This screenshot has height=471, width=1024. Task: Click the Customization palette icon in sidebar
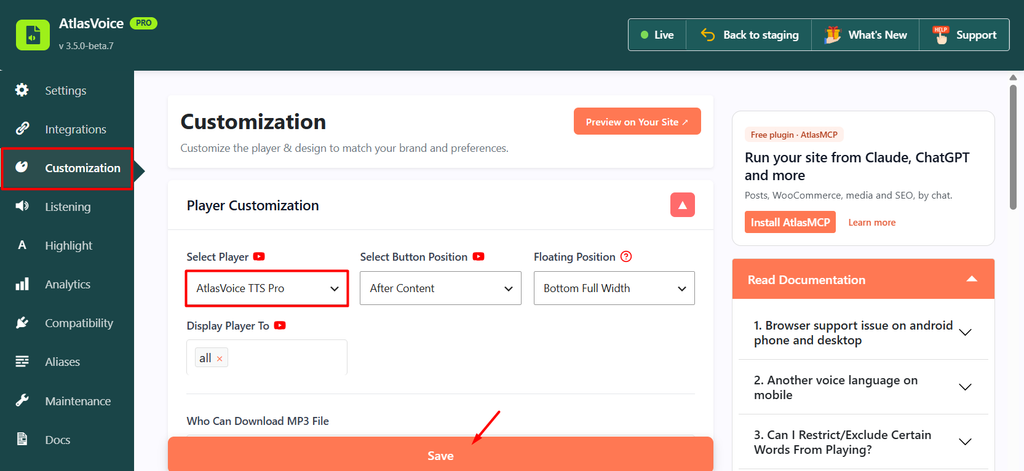click(x=22, y=168)
